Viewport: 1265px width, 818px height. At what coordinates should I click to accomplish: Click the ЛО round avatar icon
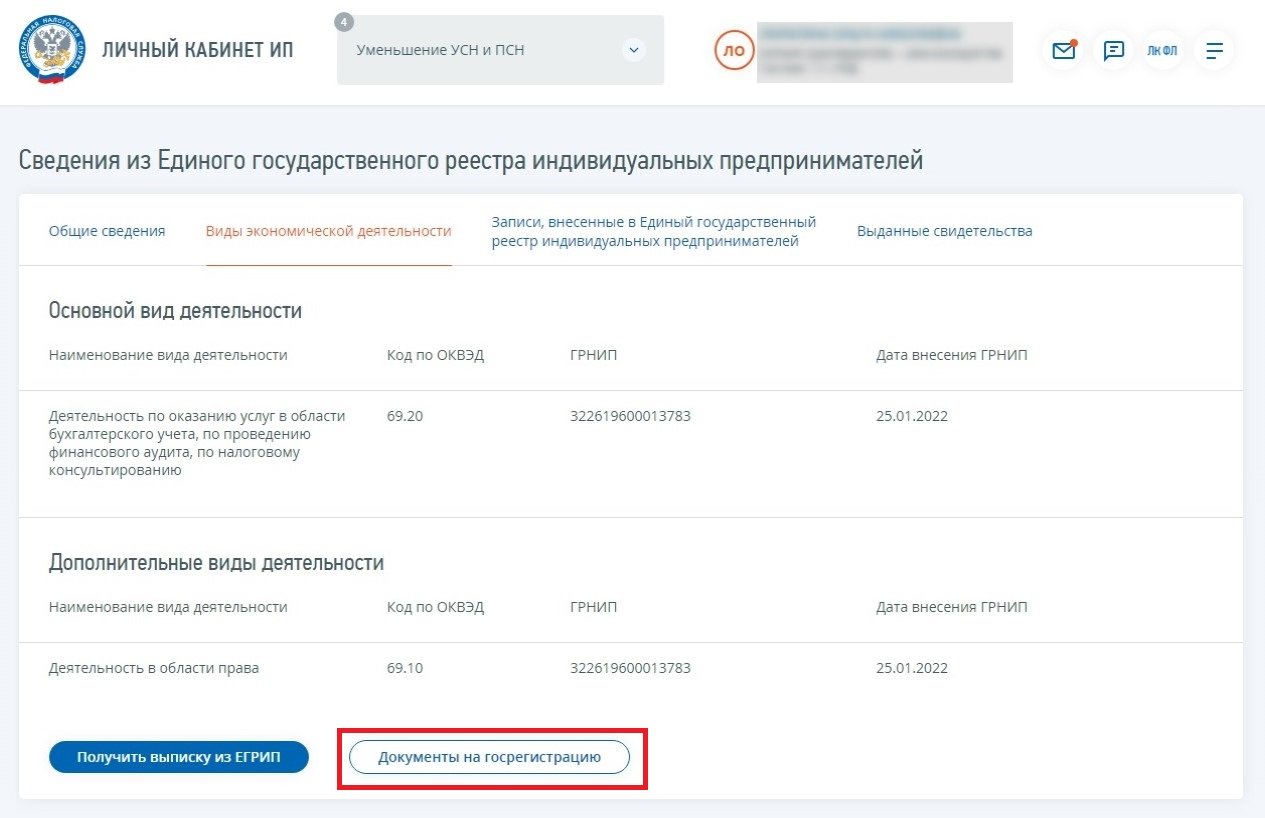734,51
